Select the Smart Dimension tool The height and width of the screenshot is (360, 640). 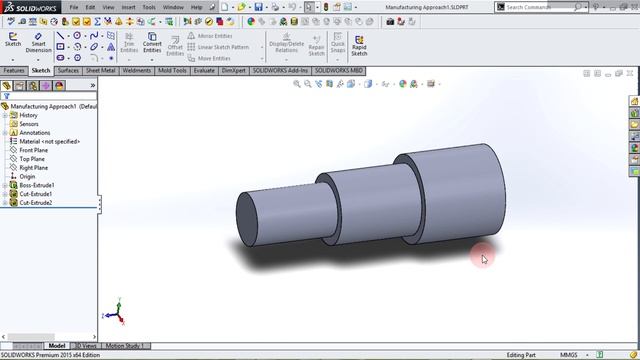38,42
